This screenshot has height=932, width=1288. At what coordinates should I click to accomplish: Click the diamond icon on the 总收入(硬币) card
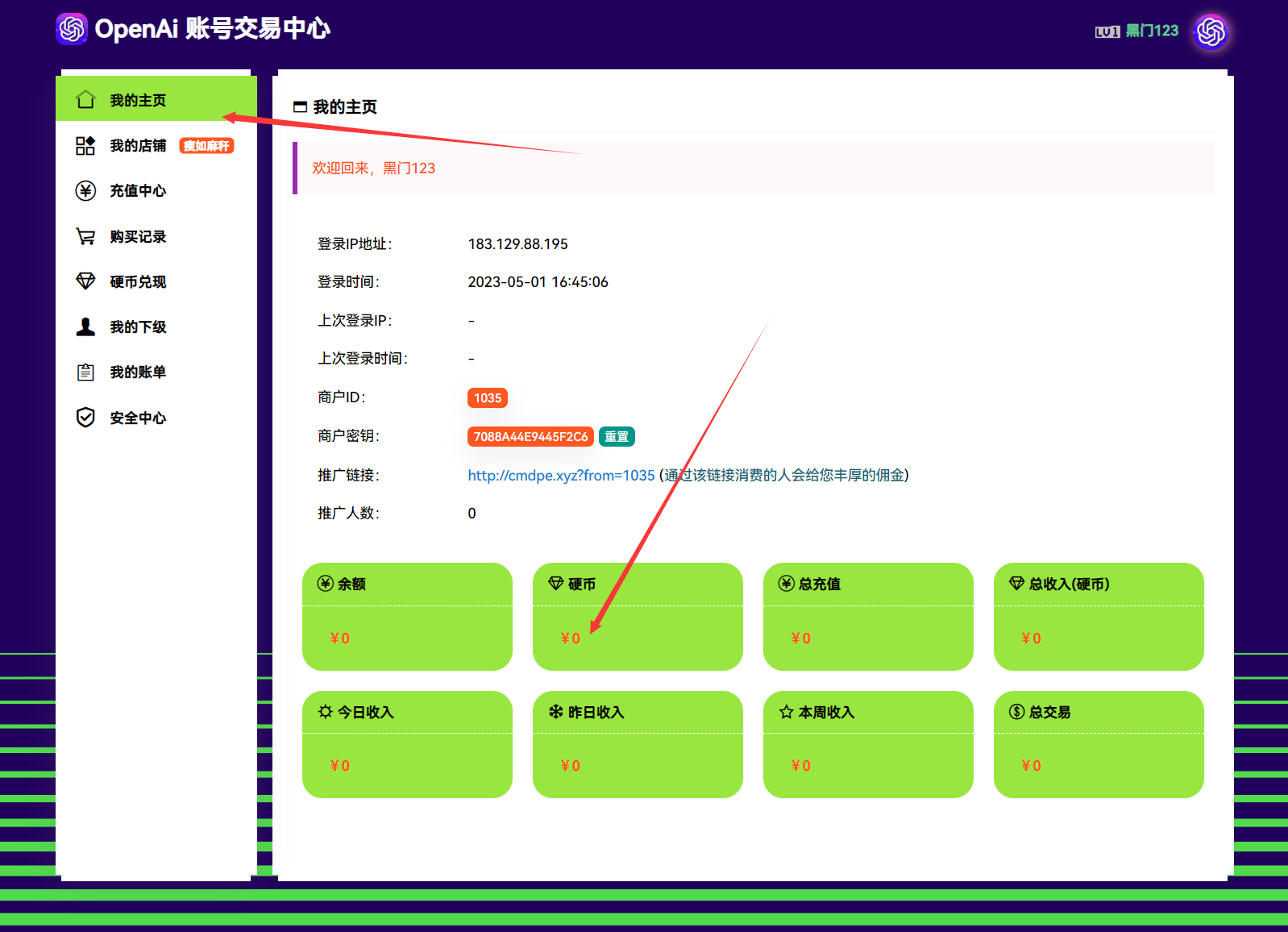click(1017, 584)
